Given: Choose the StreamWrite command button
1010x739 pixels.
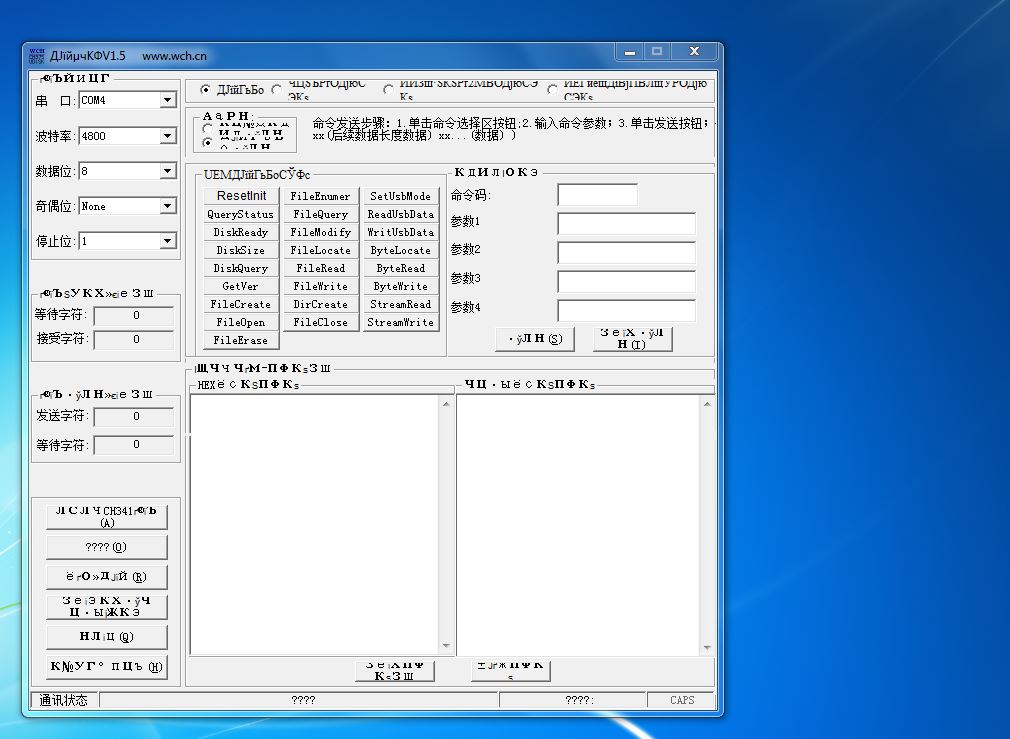Looking at the screenshot, I should (x=400, y=322).
